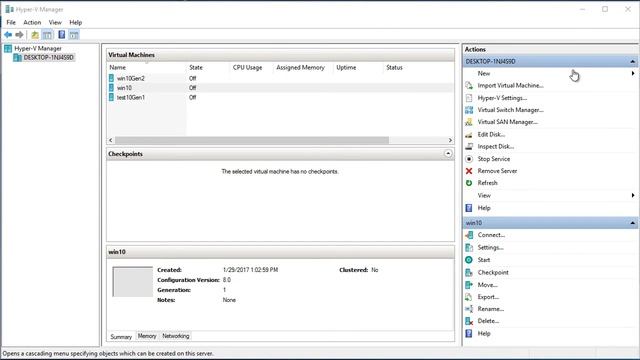Click the Rename icon in Actions
The width and height of the screenshot is (640, 360).
(469, 309)
